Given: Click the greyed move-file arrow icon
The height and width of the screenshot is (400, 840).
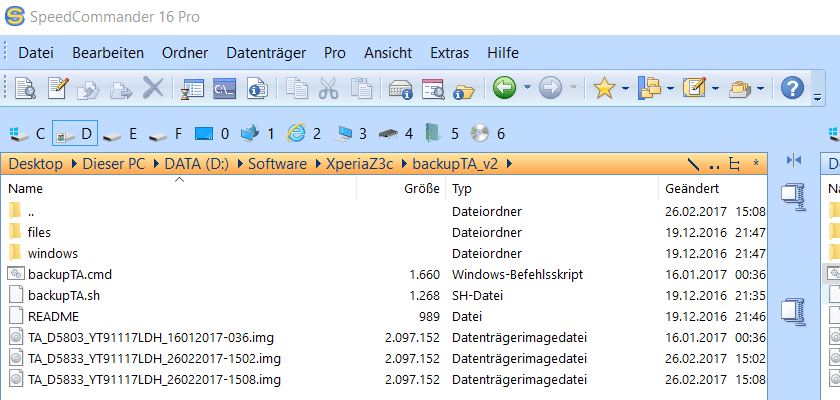Looking at the screenshot, I should [121, 90].
